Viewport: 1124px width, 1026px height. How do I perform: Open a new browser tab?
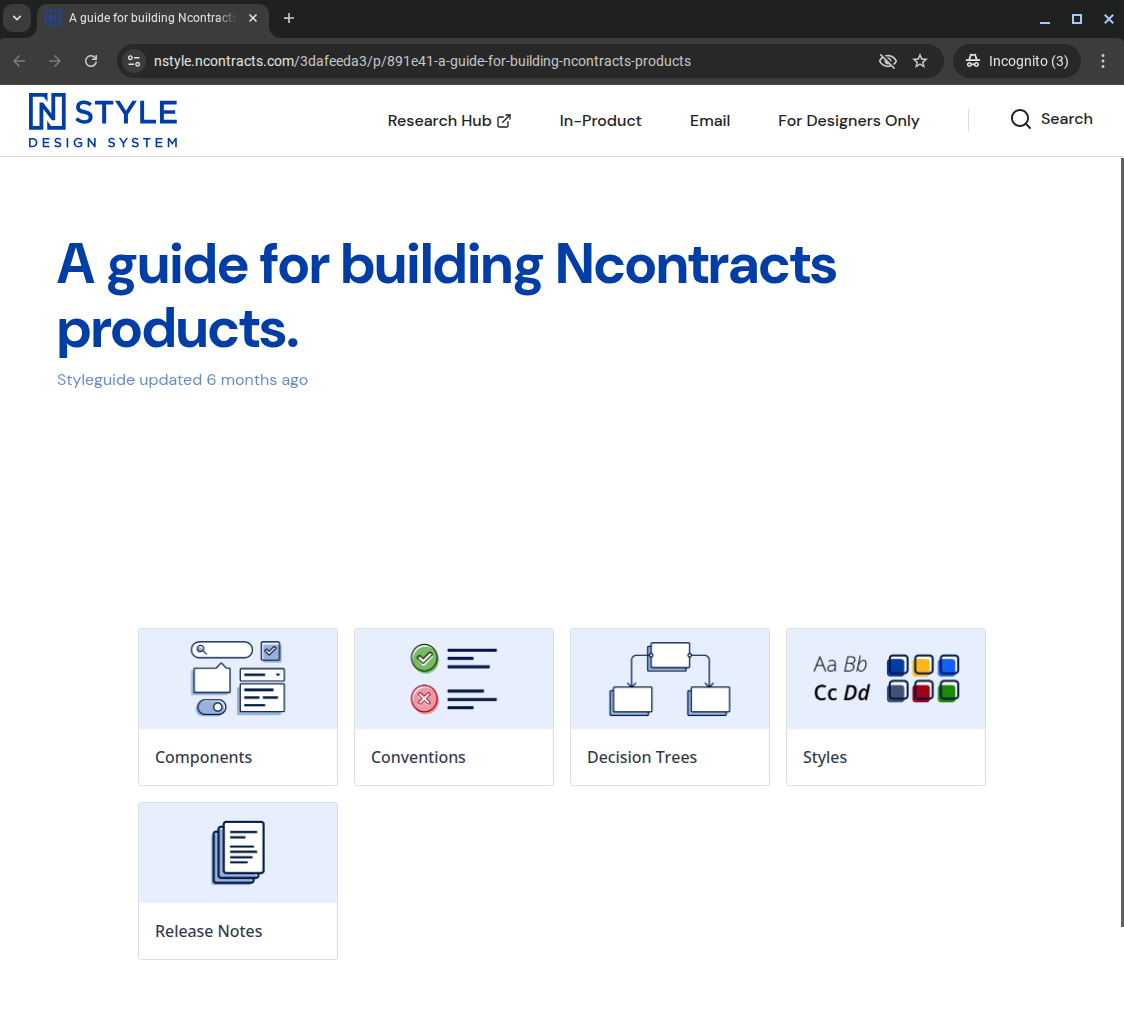tap(289, 18)
